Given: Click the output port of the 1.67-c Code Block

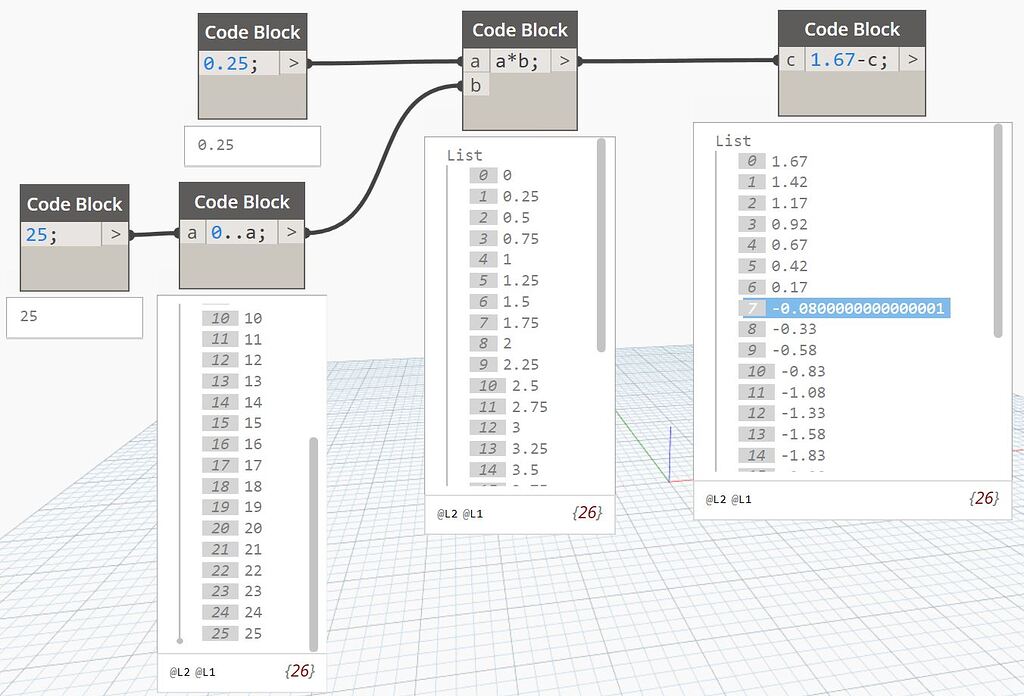Looking at the screenshot, I should (911, 59).
